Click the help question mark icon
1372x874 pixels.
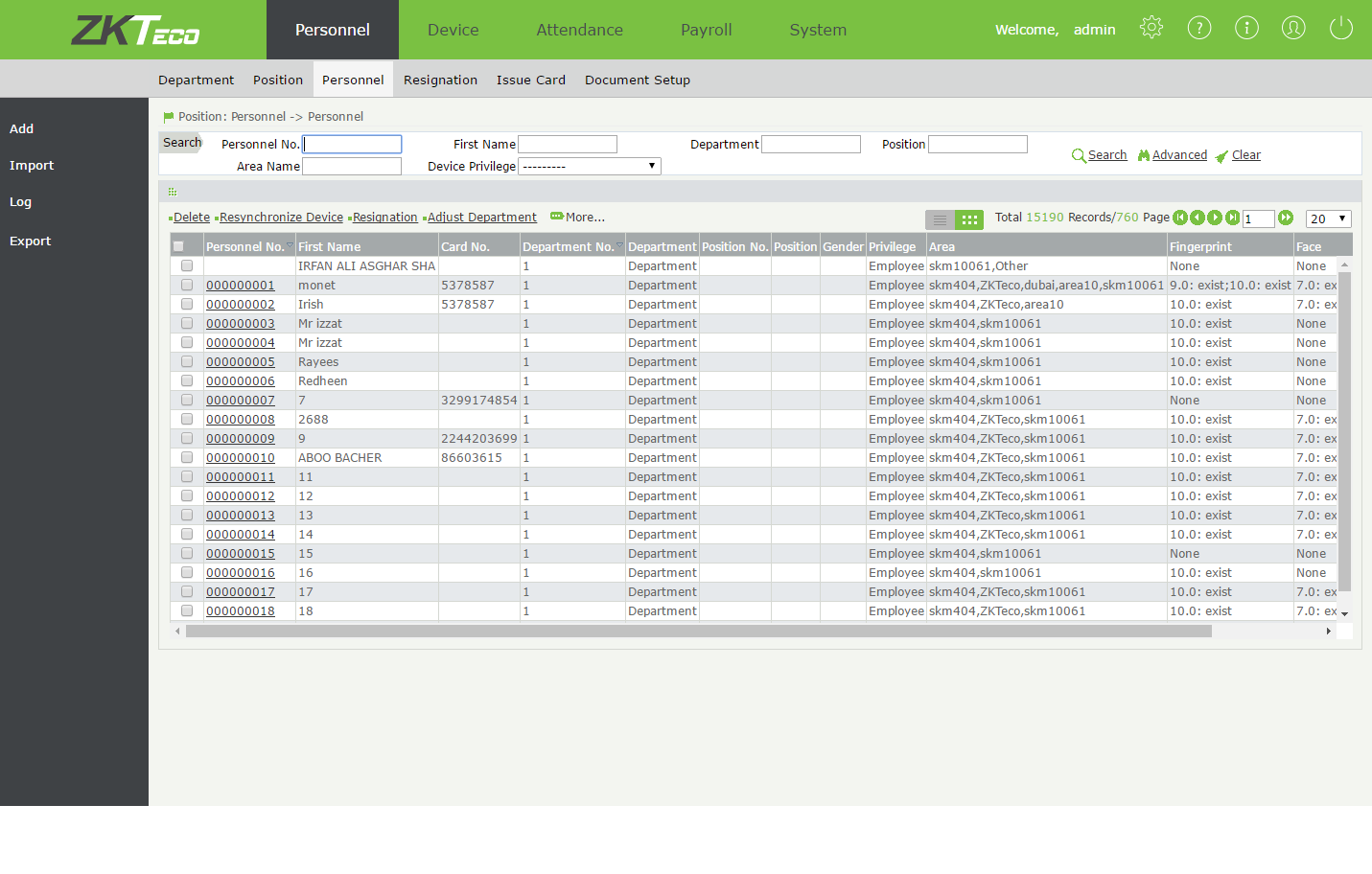coord(1198,29)
